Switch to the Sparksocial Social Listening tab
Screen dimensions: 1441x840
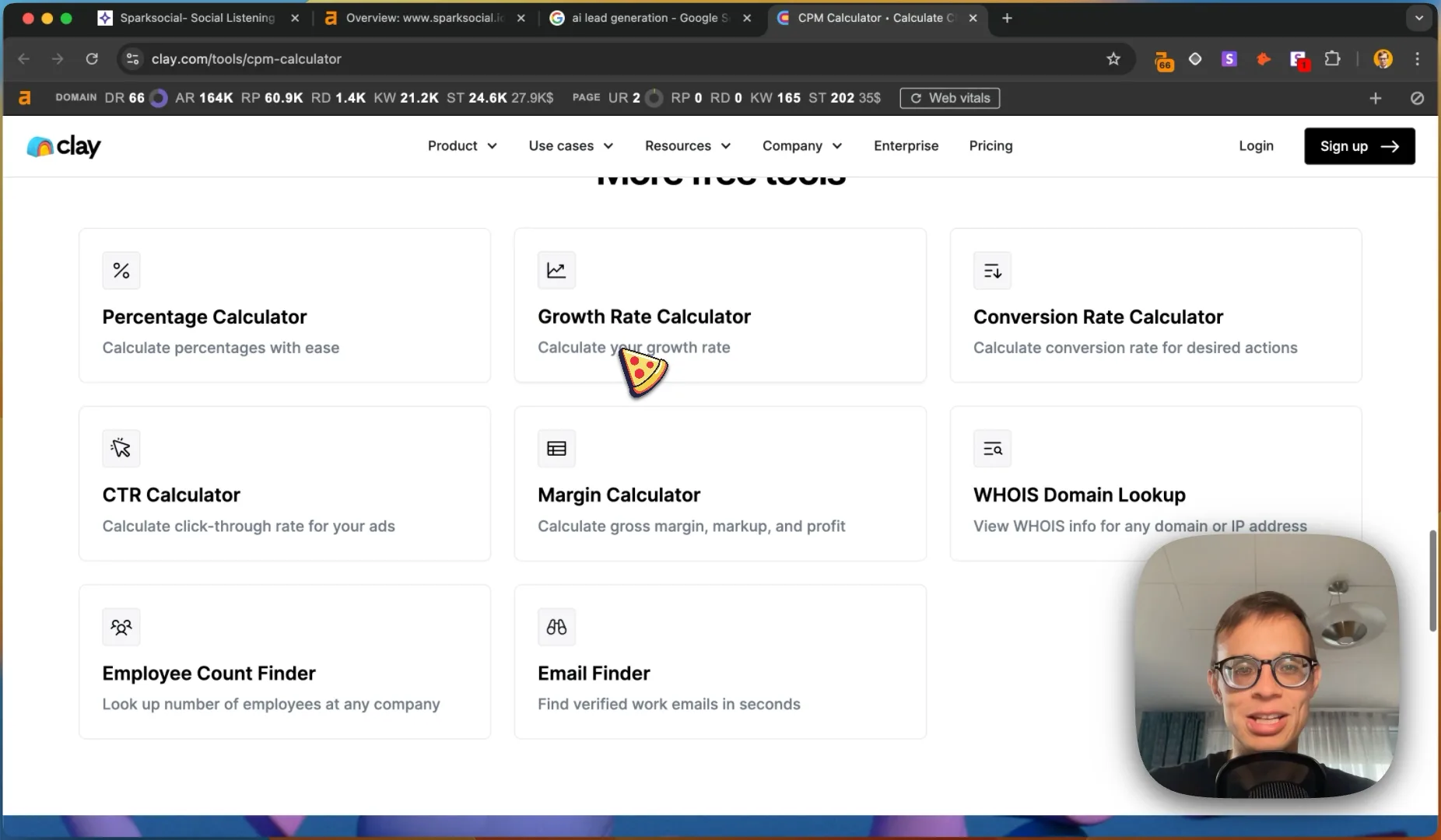(197, 18)
